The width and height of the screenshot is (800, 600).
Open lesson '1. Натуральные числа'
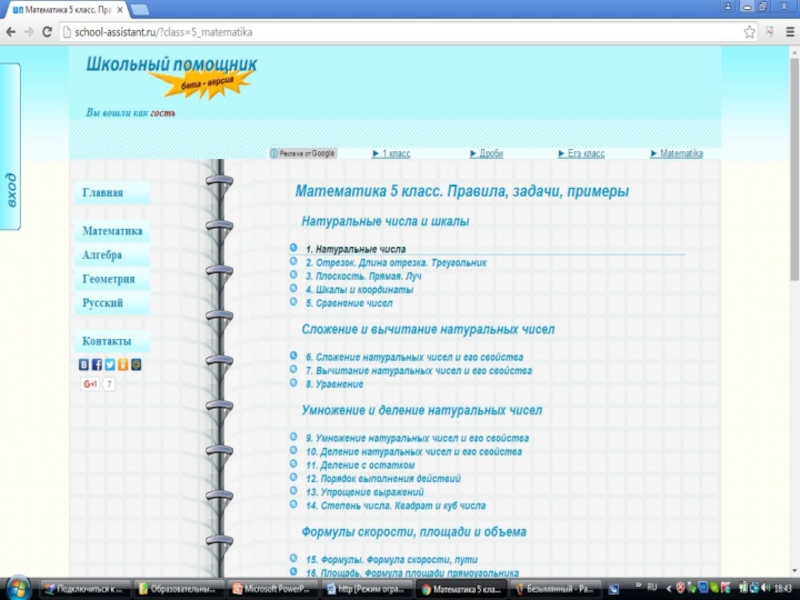click(x=356, y=249)
